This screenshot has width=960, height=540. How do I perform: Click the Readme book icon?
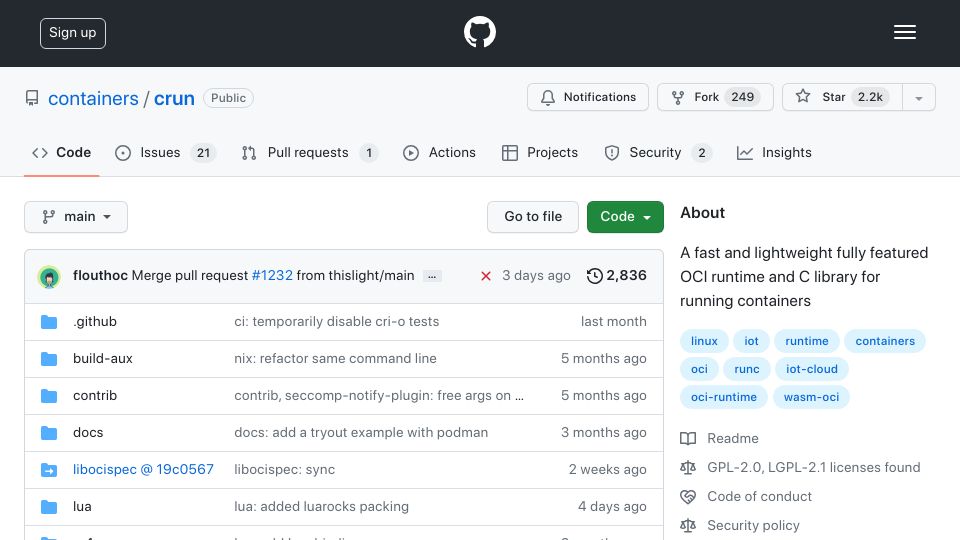coord(688,438)
